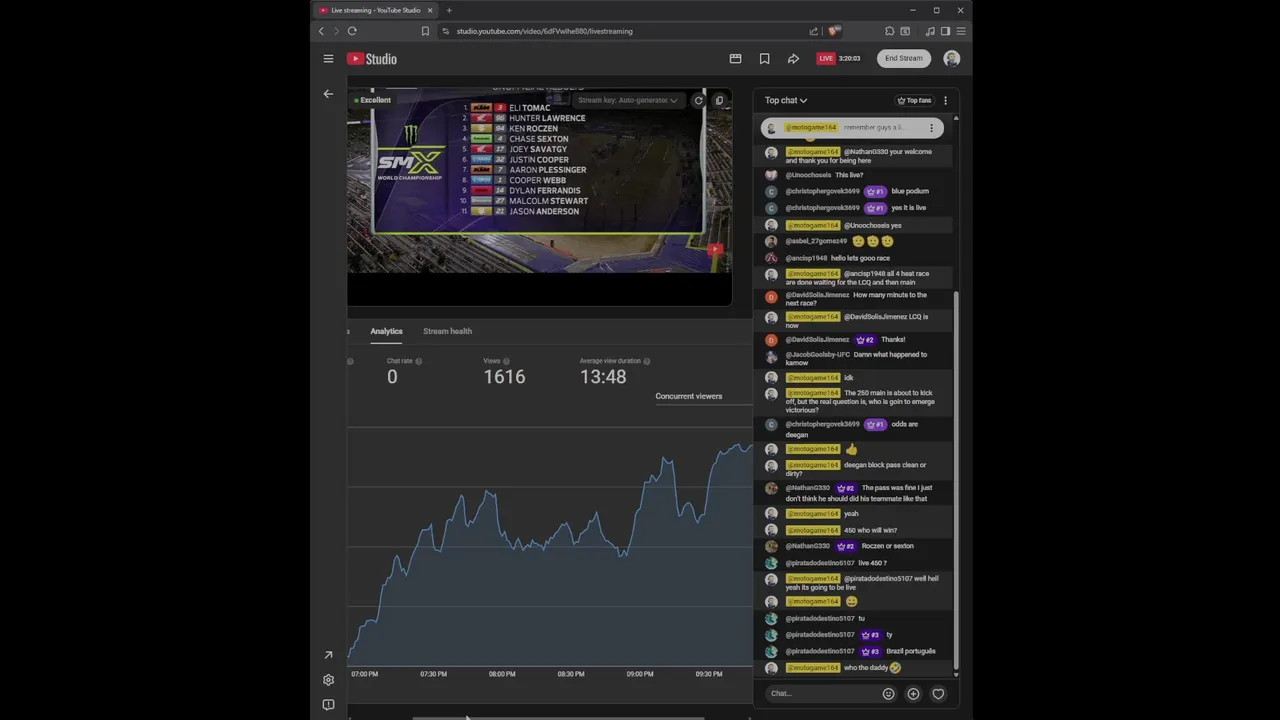Click the help icon next to Views

pyautogui.click(x=506, y=361)
